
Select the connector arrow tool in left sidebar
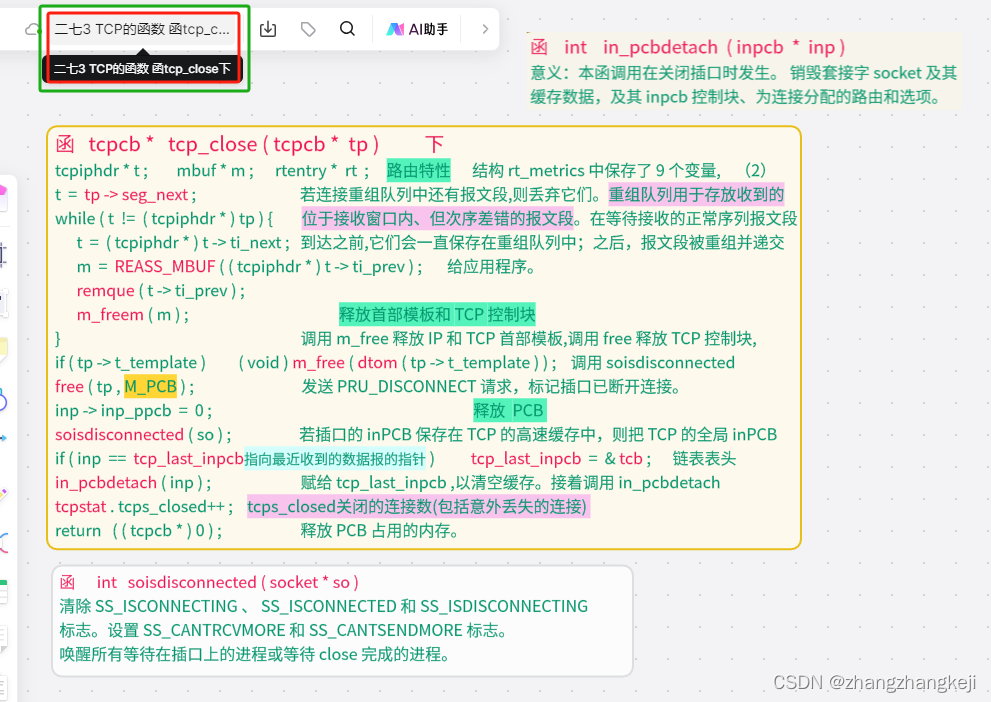3,438
